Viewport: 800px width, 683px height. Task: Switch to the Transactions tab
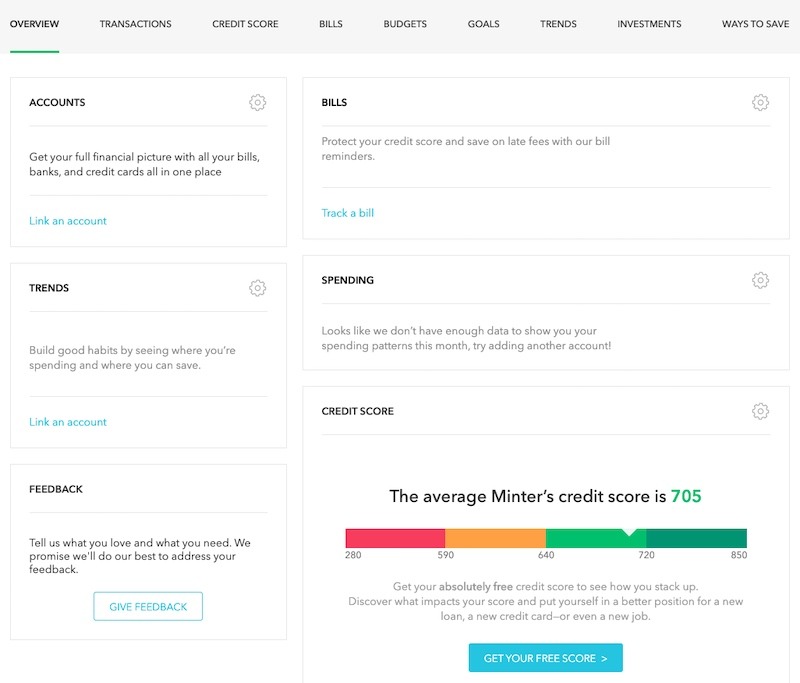(x=134, y=23)
